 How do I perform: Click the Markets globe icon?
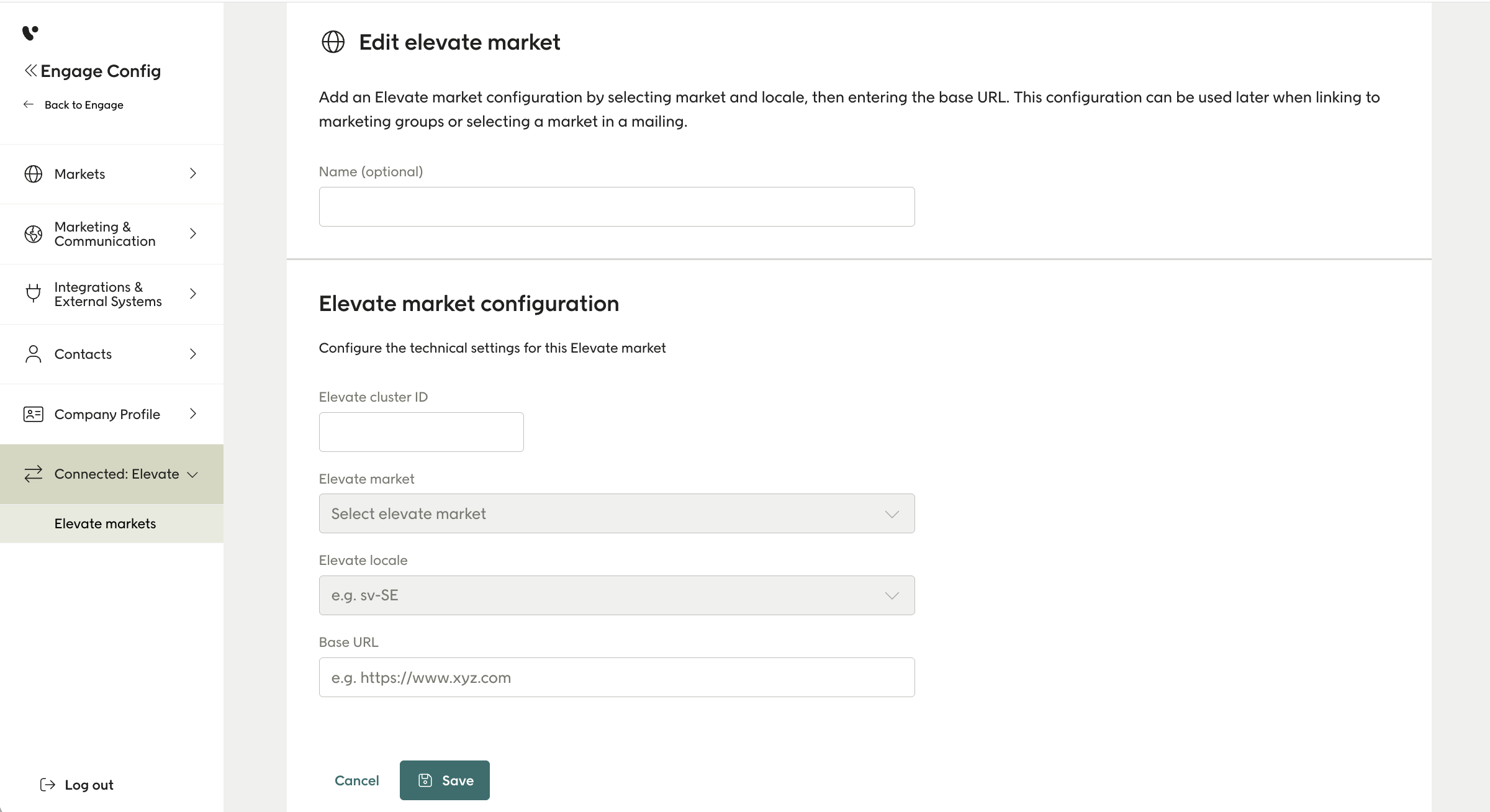[x=33, y=174]
